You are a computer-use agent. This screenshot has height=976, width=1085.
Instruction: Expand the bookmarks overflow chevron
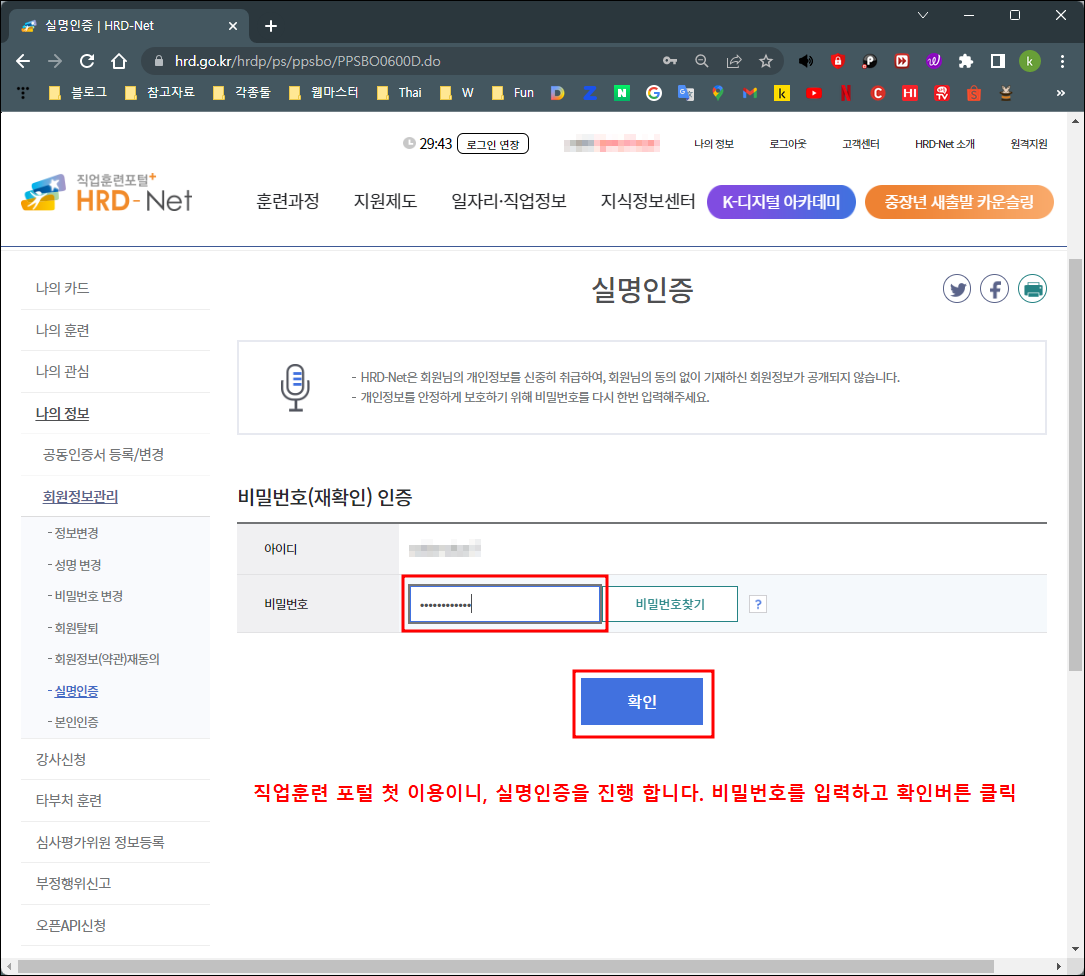point(1063,93)
